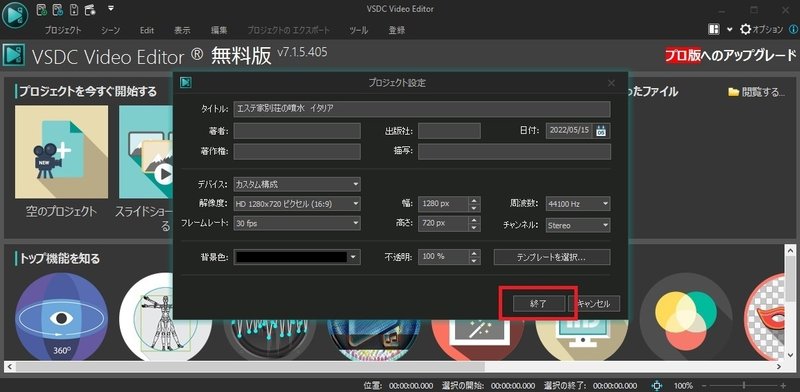The image size is (800, 392).
Task: Click the VSDC round logo application button
Action: (x=15, y=15)
